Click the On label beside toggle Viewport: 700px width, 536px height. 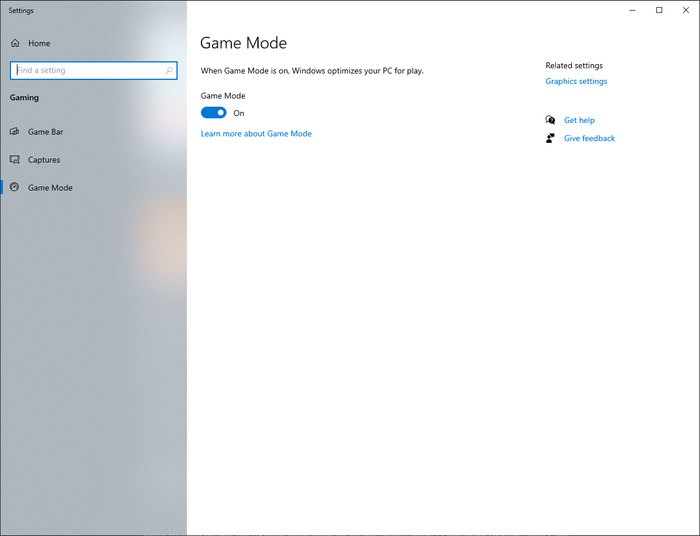pos(239,113)
